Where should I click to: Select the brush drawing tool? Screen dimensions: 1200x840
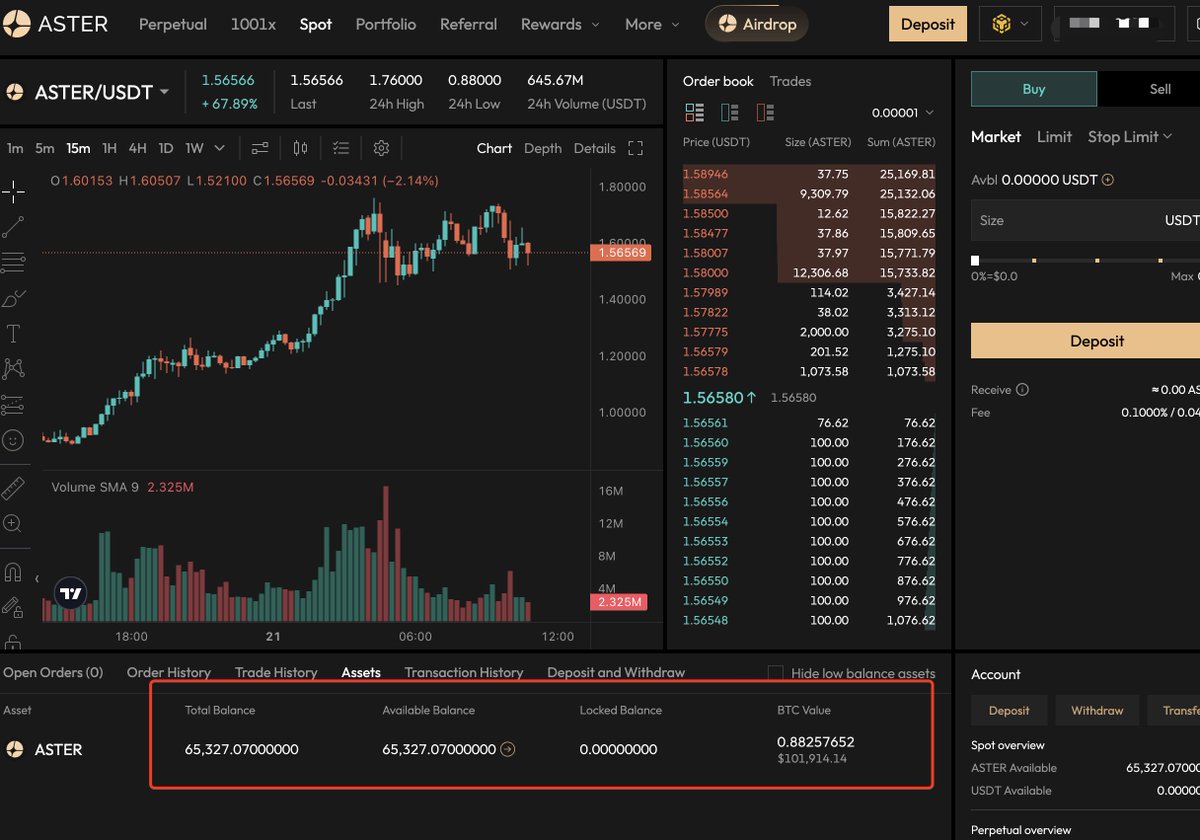tap(13, 298)
